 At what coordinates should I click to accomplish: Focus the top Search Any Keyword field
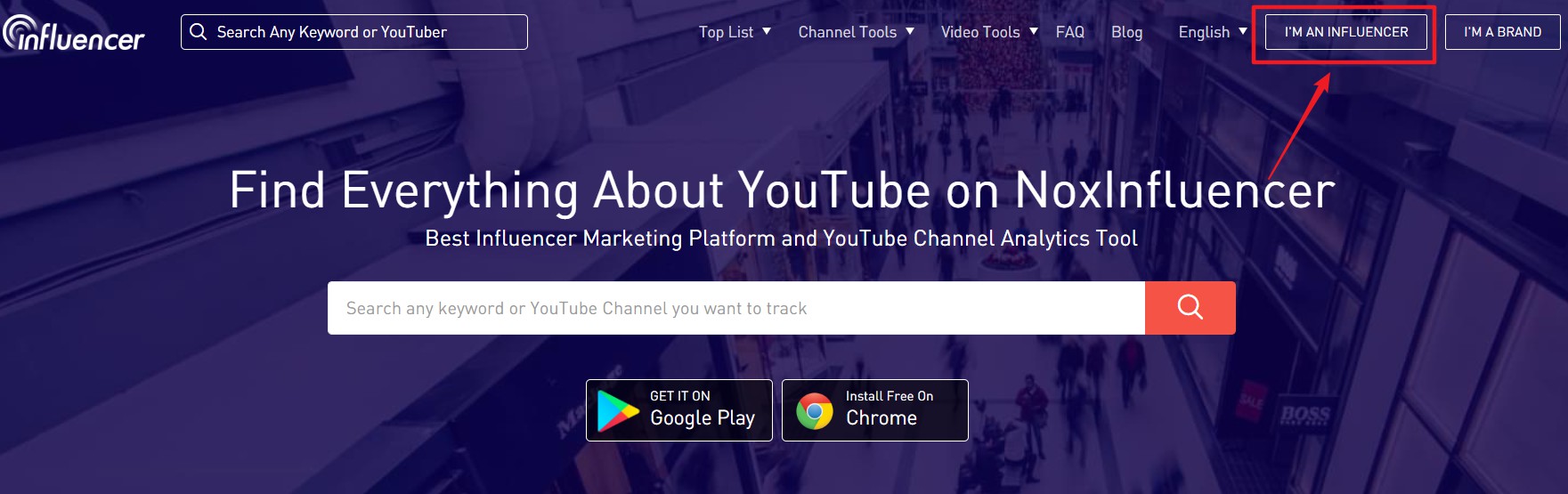tap(354, 32)
